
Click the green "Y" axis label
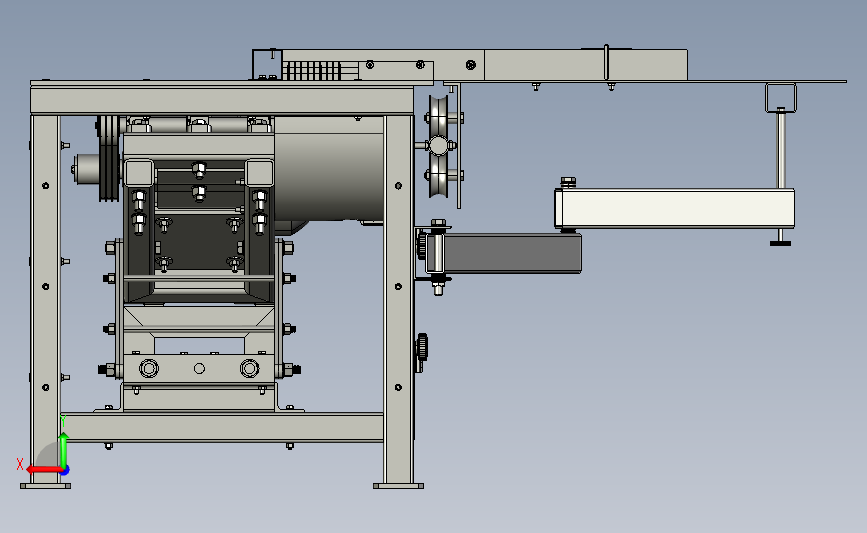[63, 421]
